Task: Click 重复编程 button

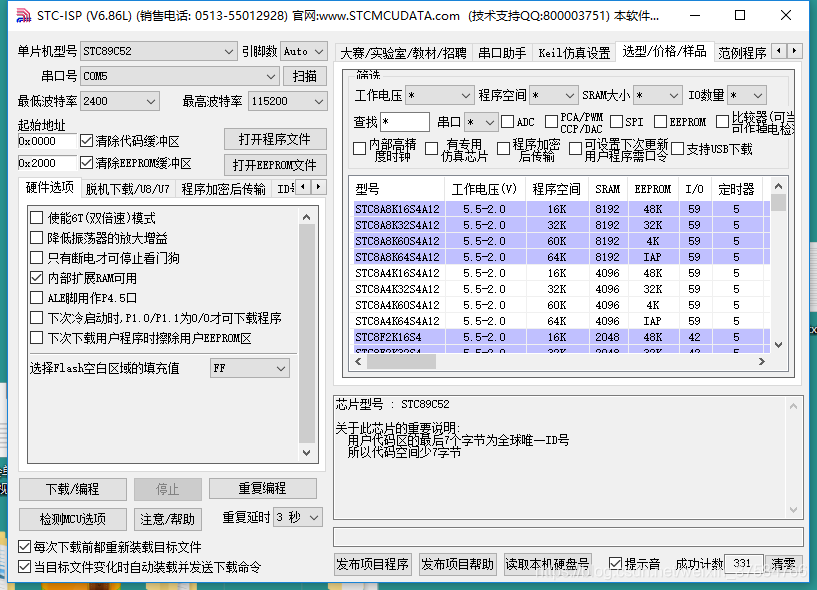Action: (263, 488)
